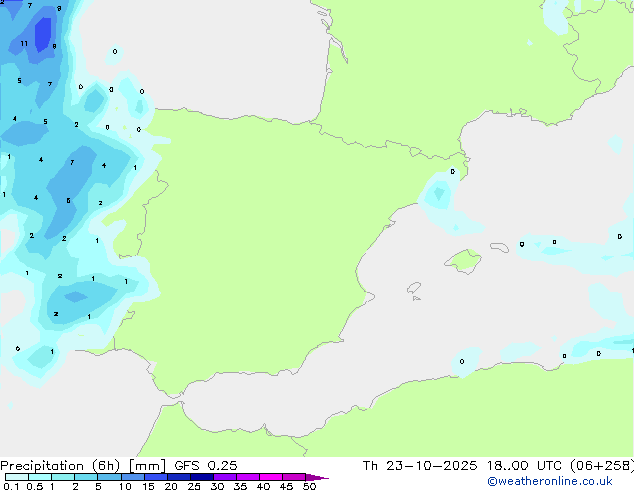Click the 15–20 mm legend swatch
The height and width of the screenshot is (490, 634).
click(x=155, y=477)
